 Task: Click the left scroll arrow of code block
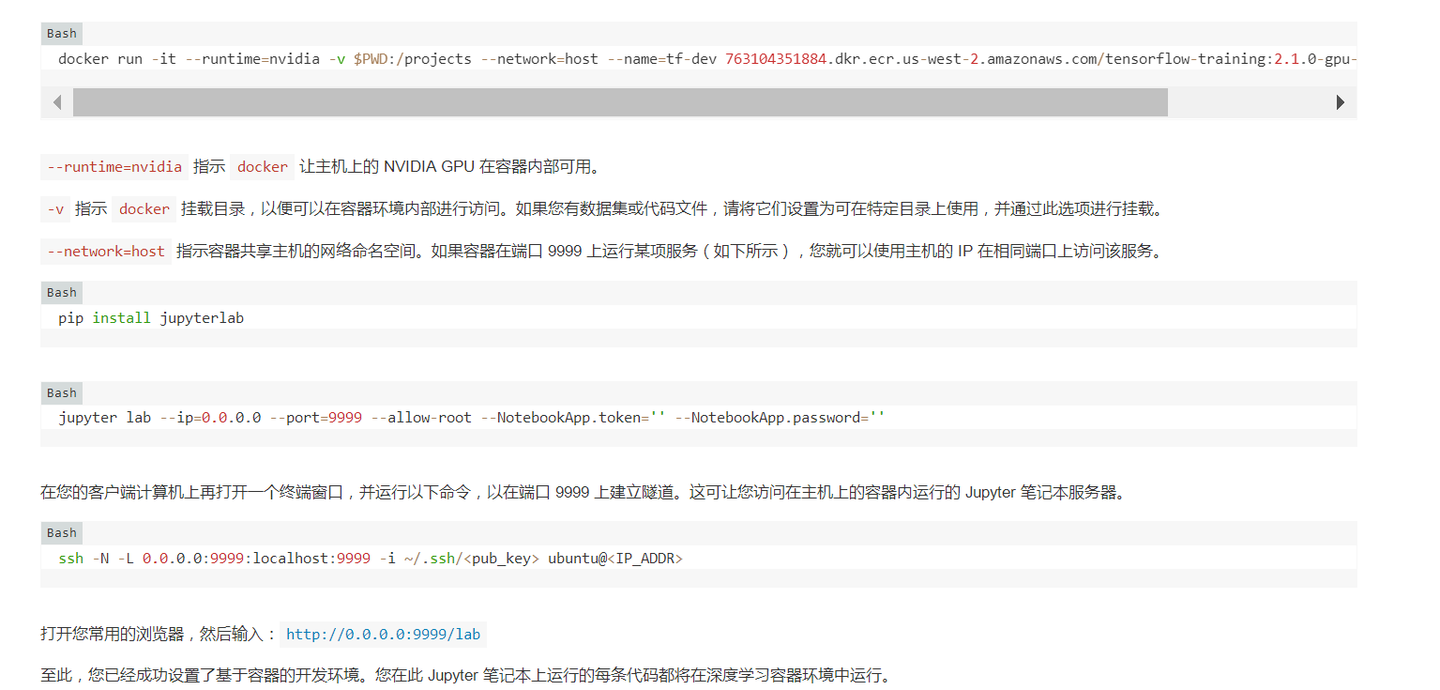tap(57, 102)
